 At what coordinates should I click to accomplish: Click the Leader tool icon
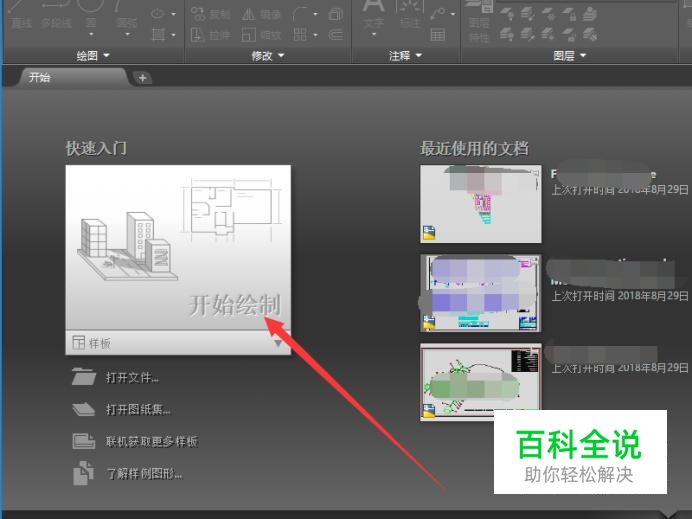coord(438,14)
